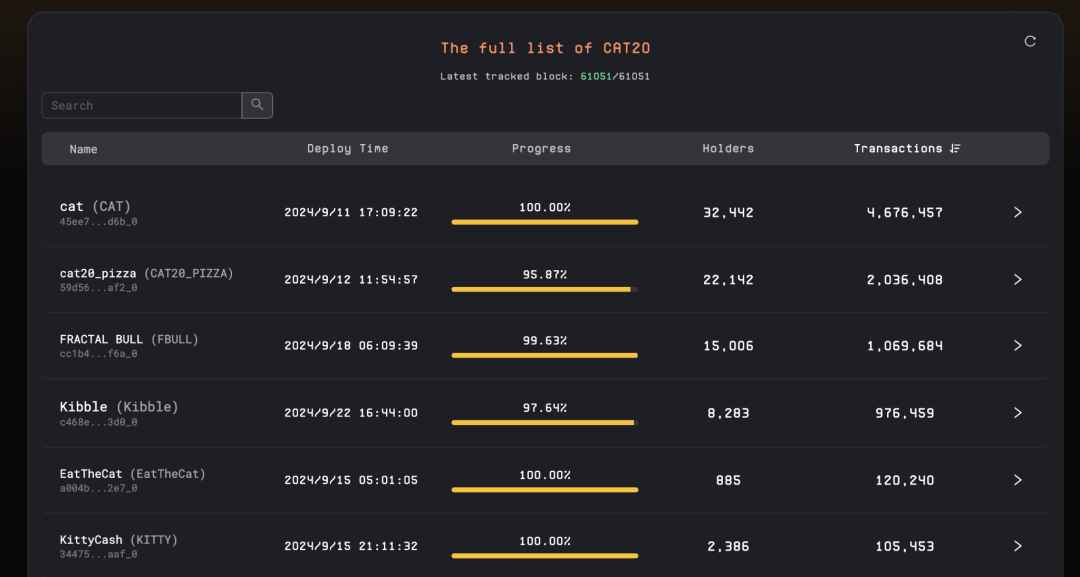1080x577 pixels.
Task: Click the Kibble row right arrow
Action: point(1017,413)
